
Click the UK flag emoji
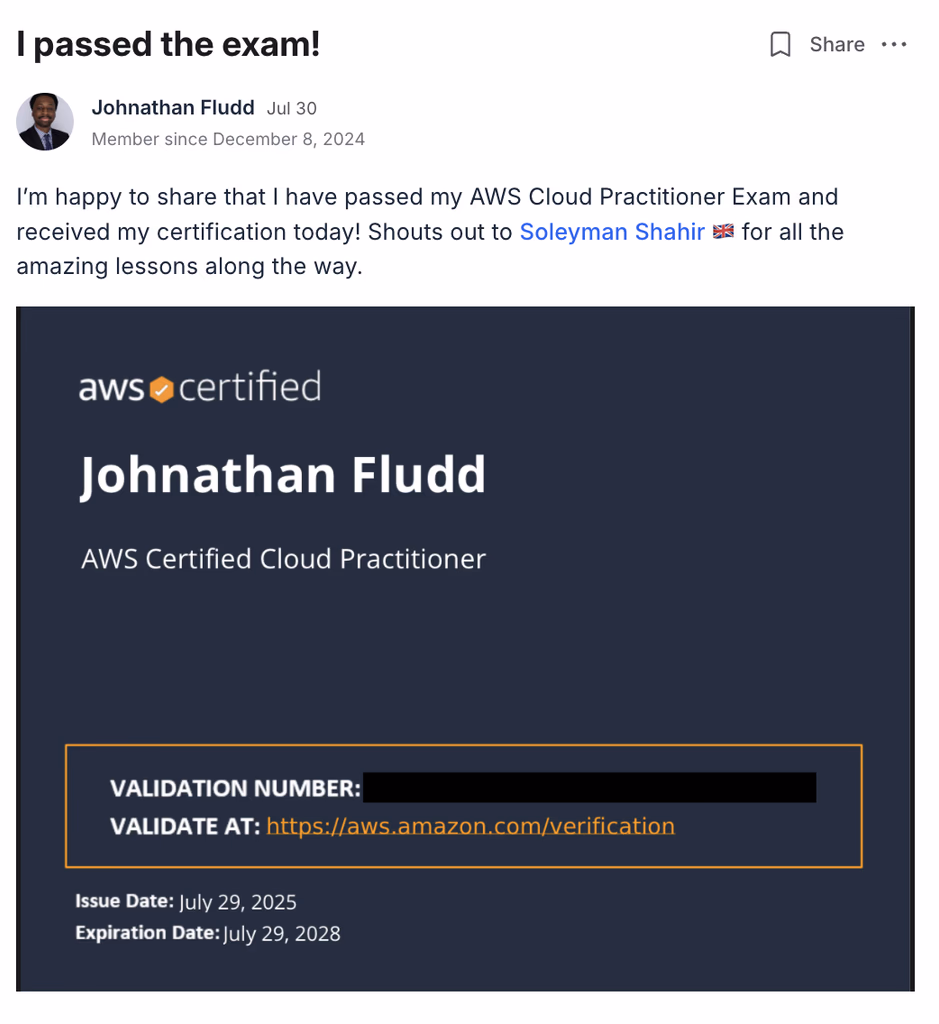[723, 232]
